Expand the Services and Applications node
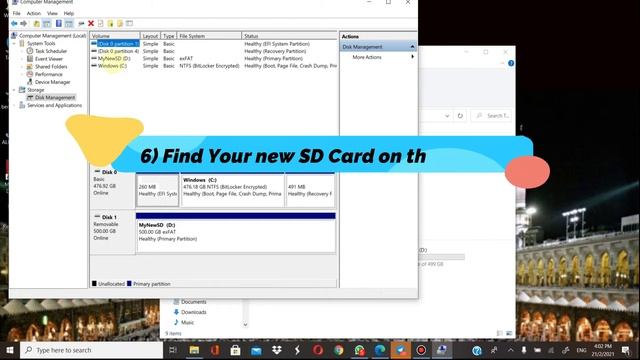640x360 pixels. pos(14,105)
